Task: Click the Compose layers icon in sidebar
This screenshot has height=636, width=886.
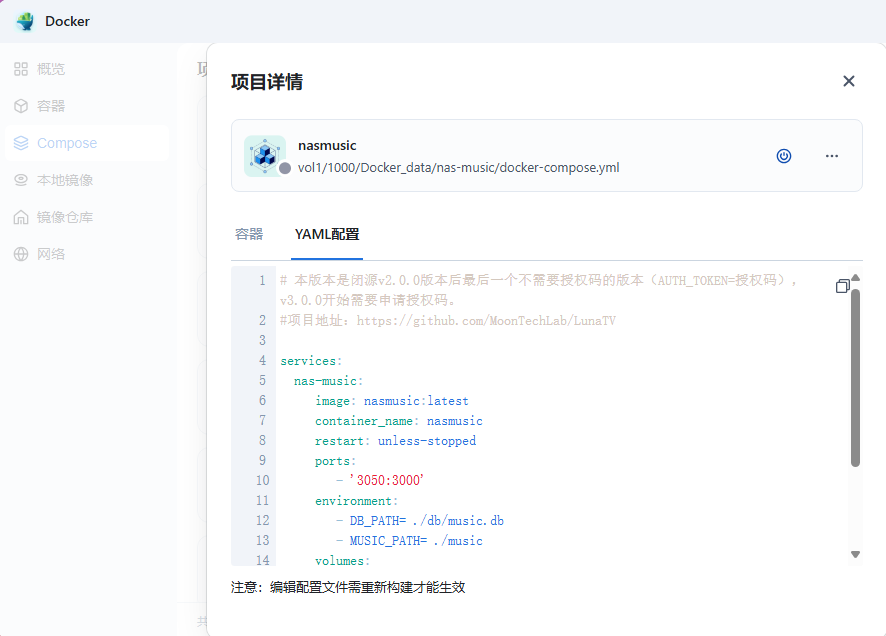Action: 21,143
